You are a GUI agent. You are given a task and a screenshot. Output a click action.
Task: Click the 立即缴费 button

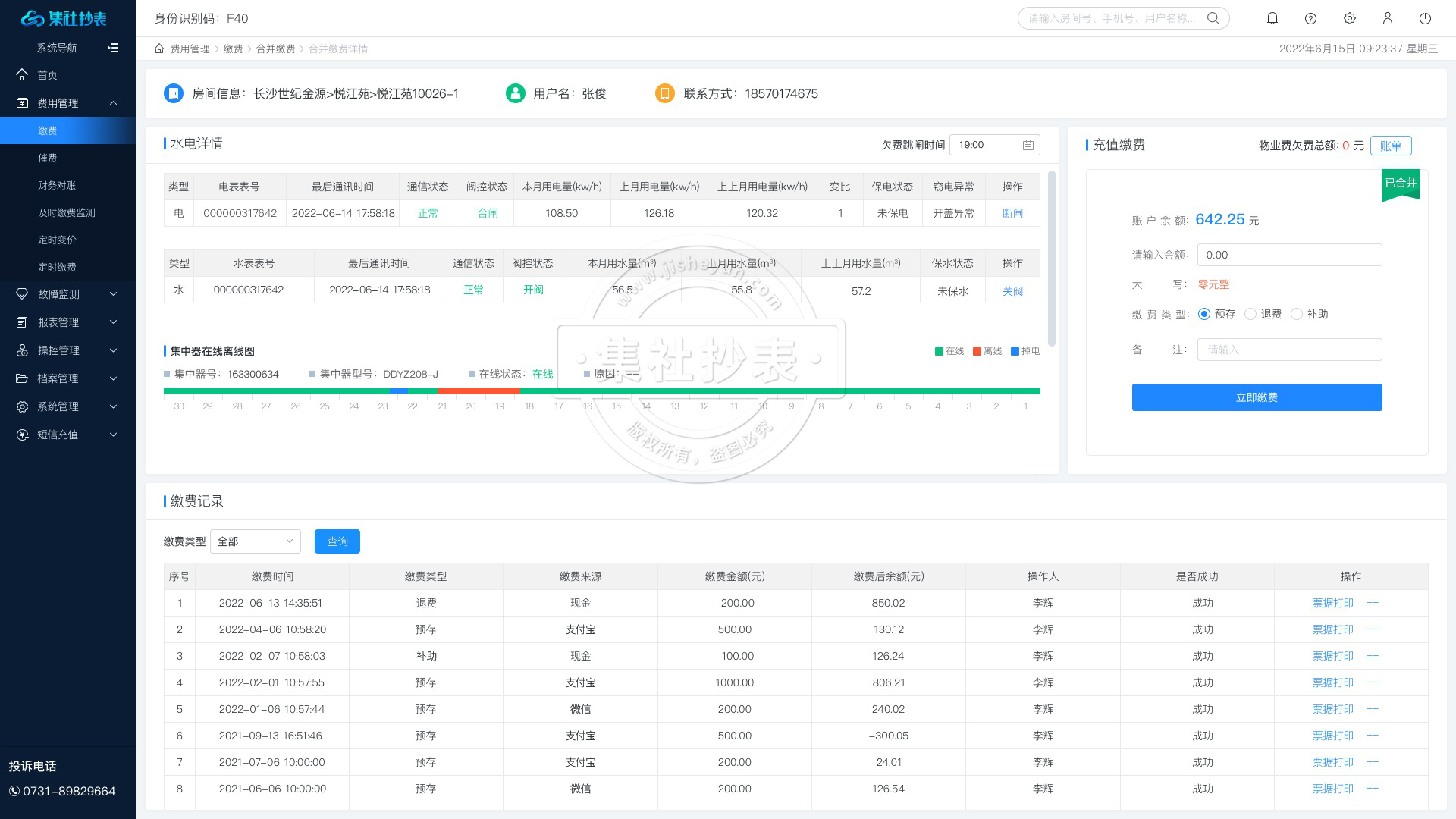pos(1257,397)
